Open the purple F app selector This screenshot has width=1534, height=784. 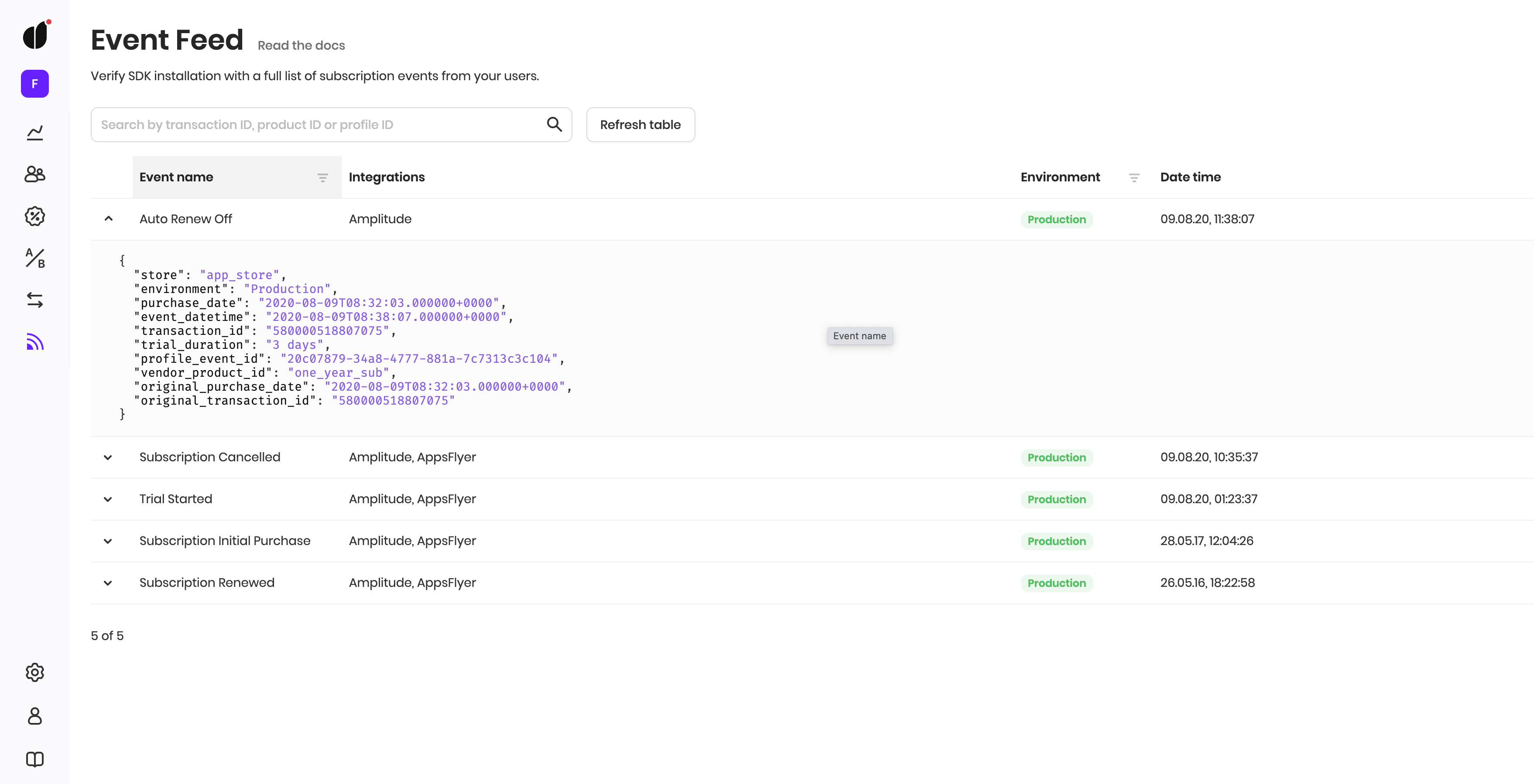[x=34, y=84]
